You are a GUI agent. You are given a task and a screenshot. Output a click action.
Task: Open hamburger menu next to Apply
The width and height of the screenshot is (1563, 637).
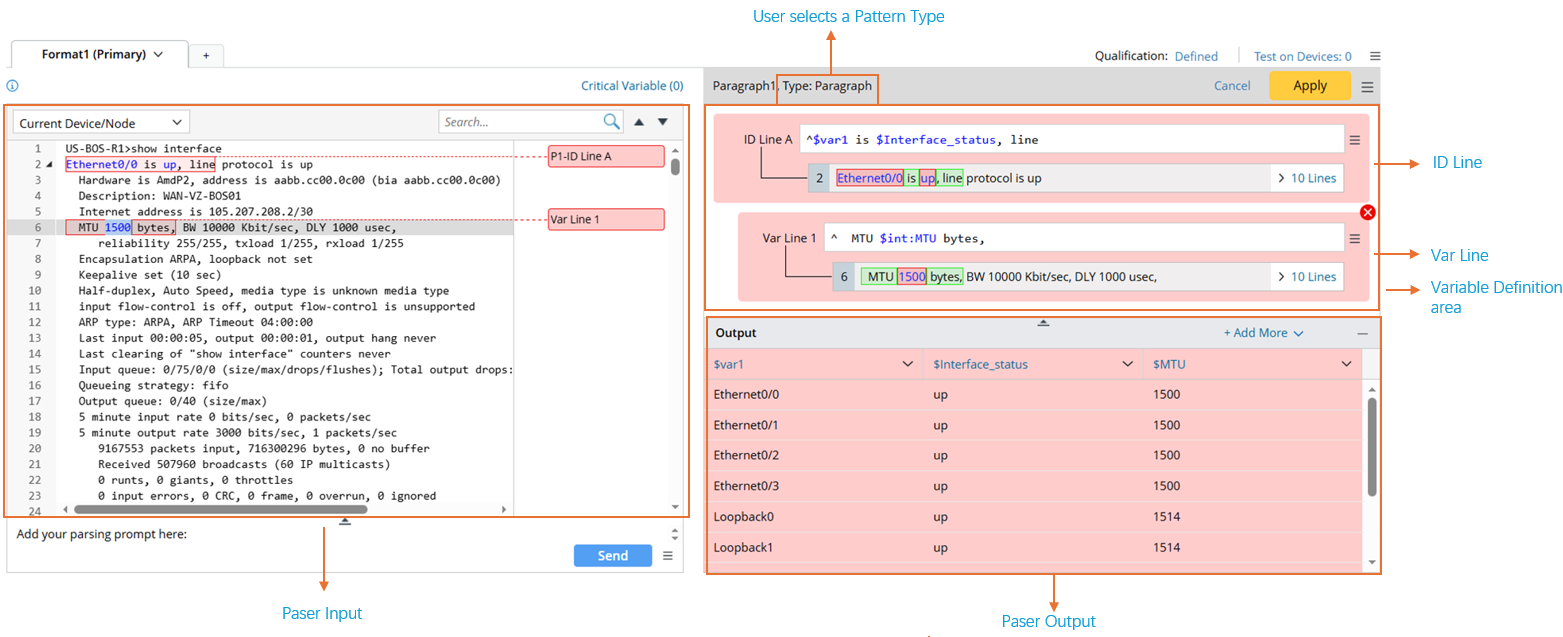tap(1367, 87)
